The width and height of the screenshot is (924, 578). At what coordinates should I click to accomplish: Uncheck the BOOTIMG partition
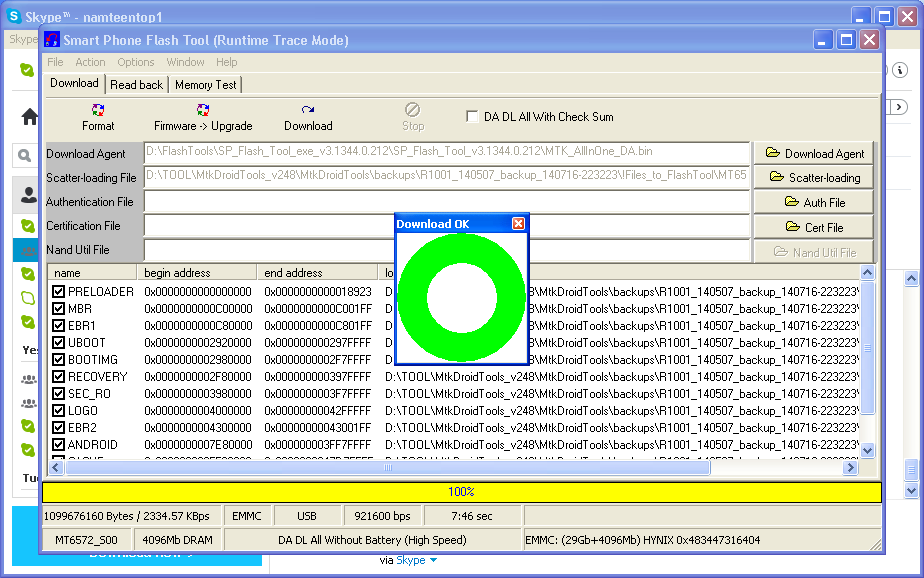(58, 359)
